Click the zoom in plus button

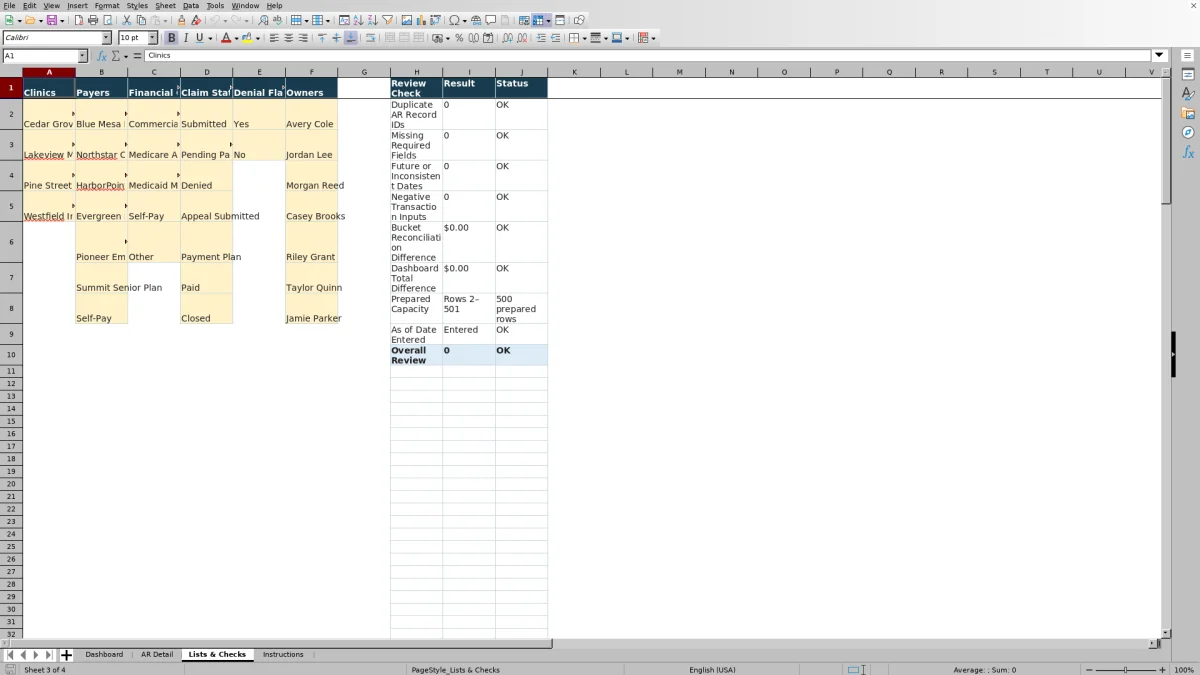pos(1161,670)
